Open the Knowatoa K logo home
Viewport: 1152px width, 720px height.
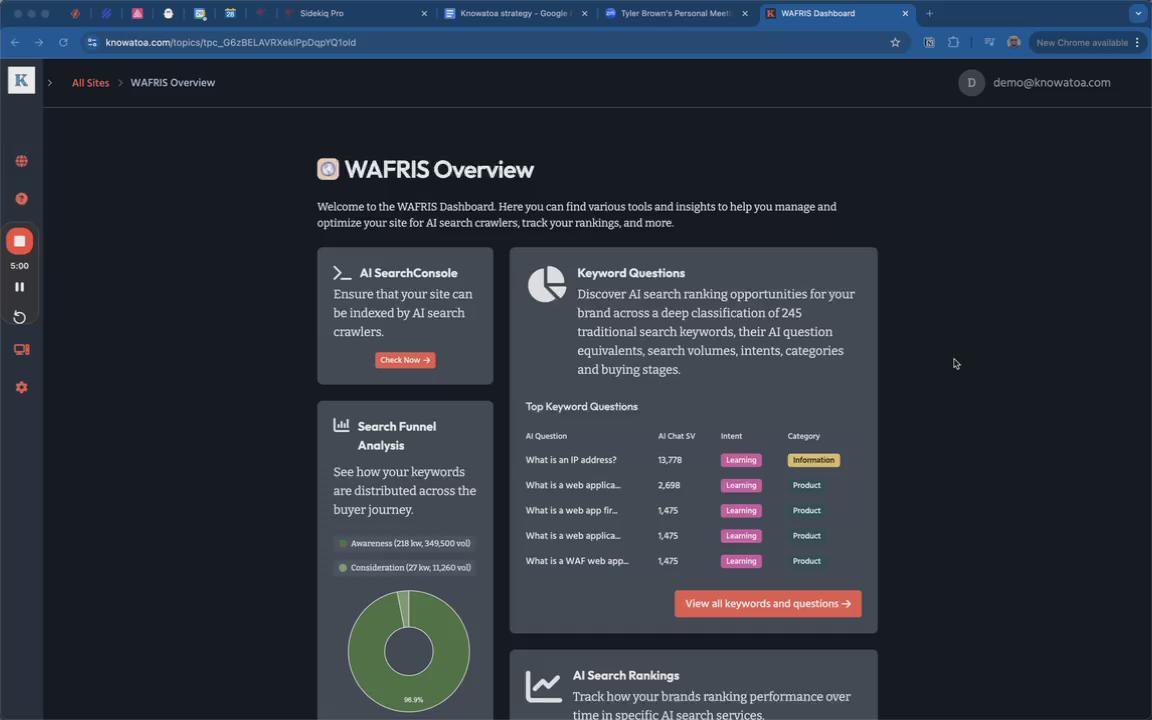coord(21,80)
